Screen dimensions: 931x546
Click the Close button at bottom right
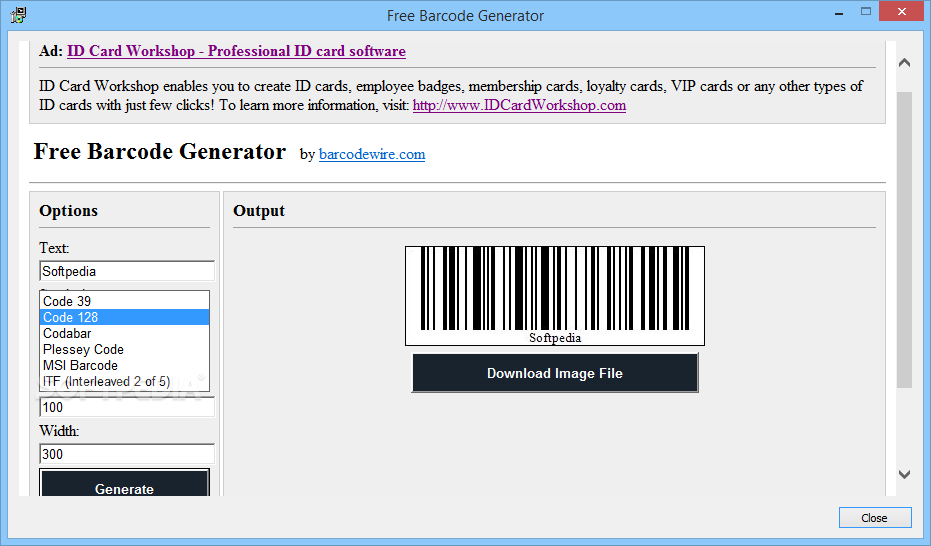click(875, 518)
